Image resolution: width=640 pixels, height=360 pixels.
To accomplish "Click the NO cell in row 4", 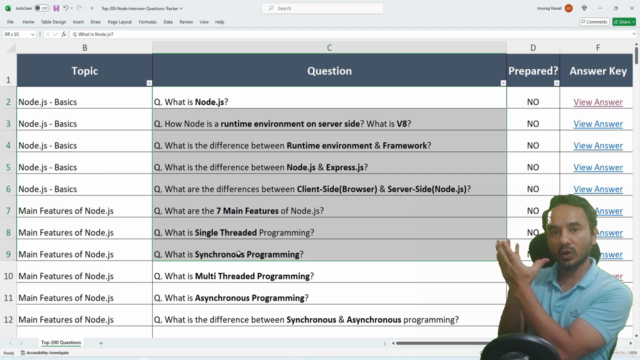I will 533,142.
